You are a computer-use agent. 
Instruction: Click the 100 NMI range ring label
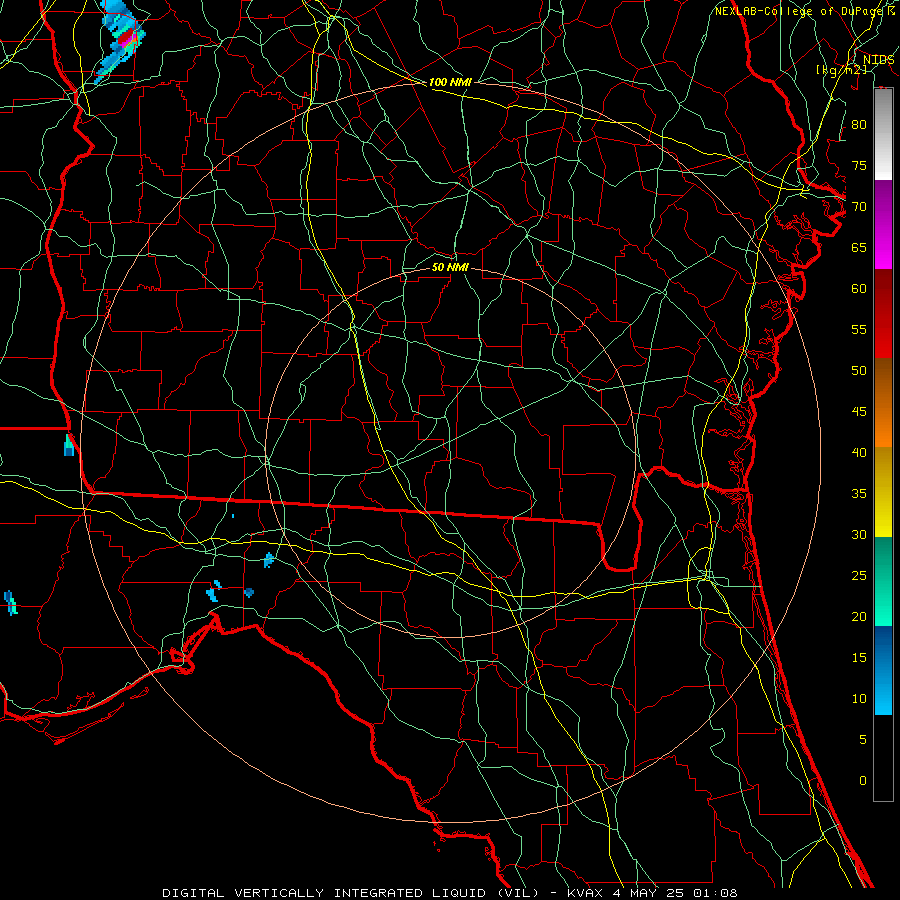pyautogui.click(x=450, y=82)
